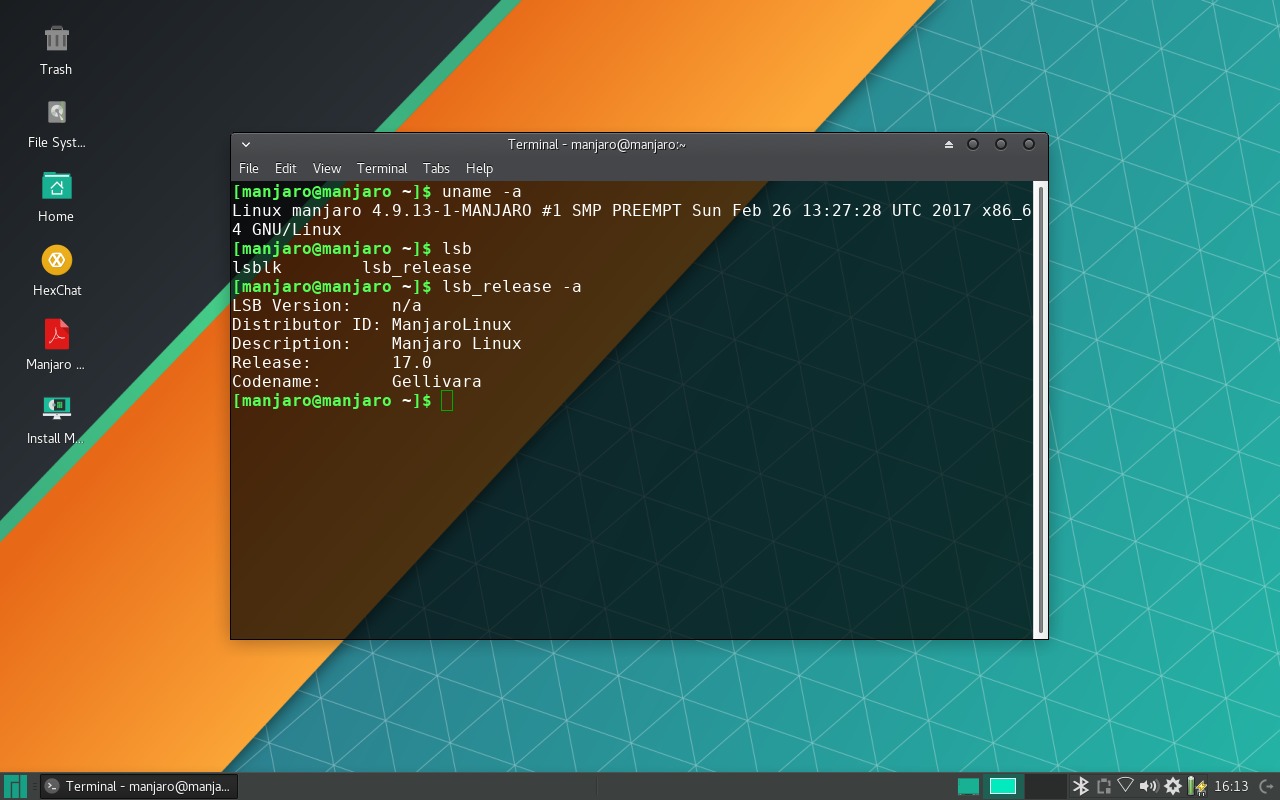Open the Manjaro application menu in the panel

(x=15, y=786)
